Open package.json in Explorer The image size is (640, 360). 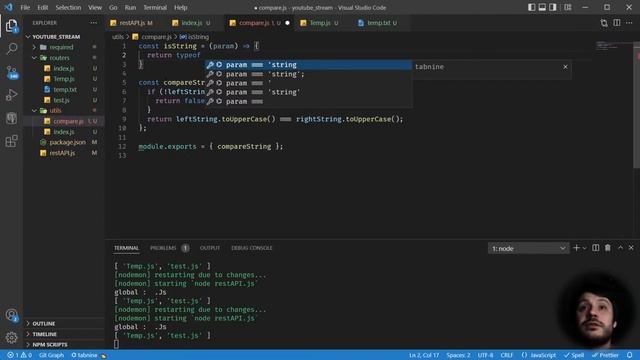click(67, 142)
